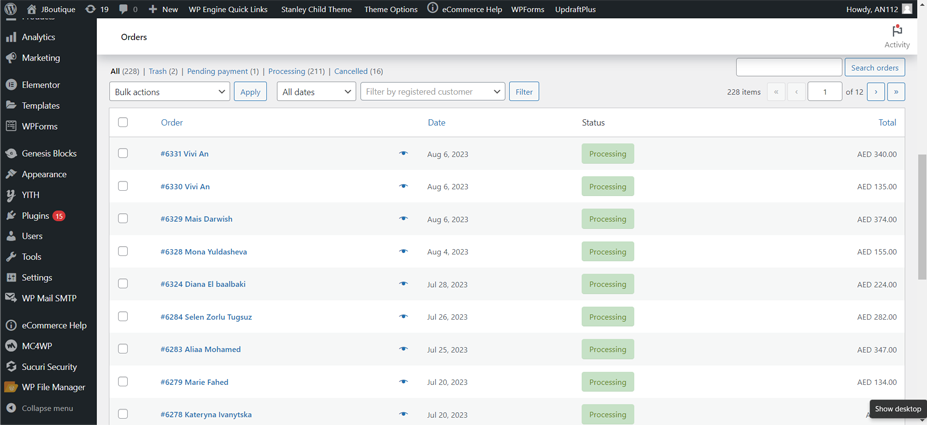Select checkbox for Diana El baalbaki order
Image resolution: width=927 pixels, height=425 pixels.
point(123,284)
